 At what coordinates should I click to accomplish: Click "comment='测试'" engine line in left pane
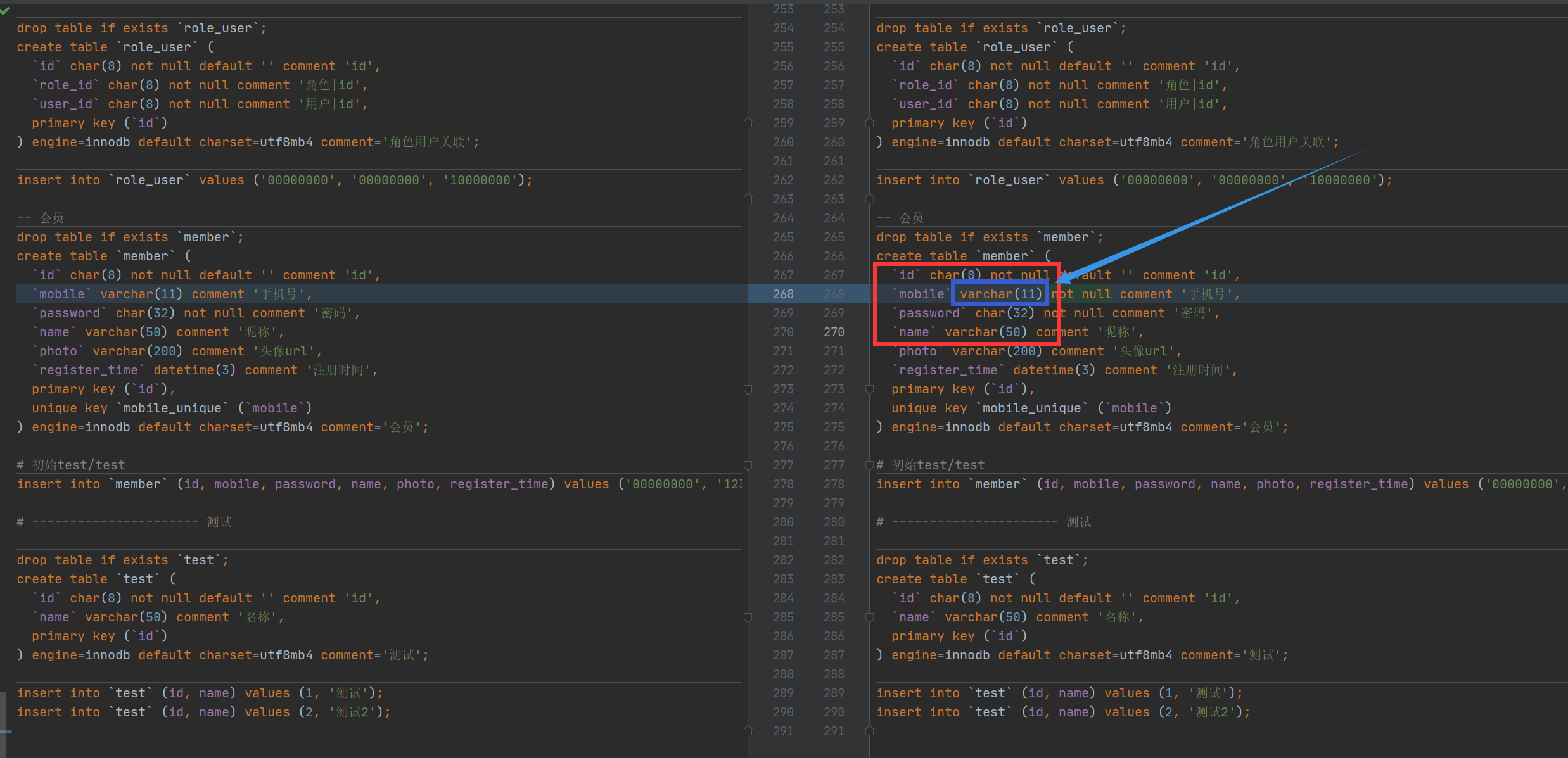(223, 655)
